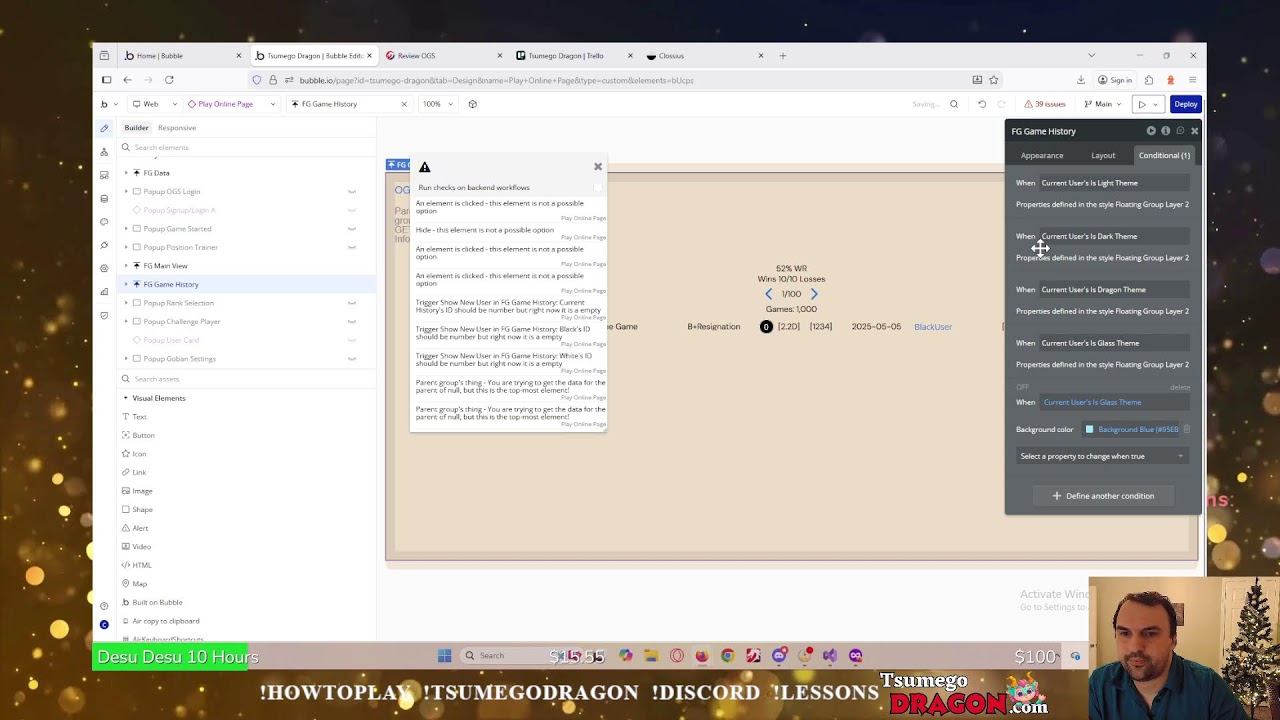Close the FG Game History property panel
Image resolution: width=1280 pixels, height=720 pixels.
[x=1194, y=131]
